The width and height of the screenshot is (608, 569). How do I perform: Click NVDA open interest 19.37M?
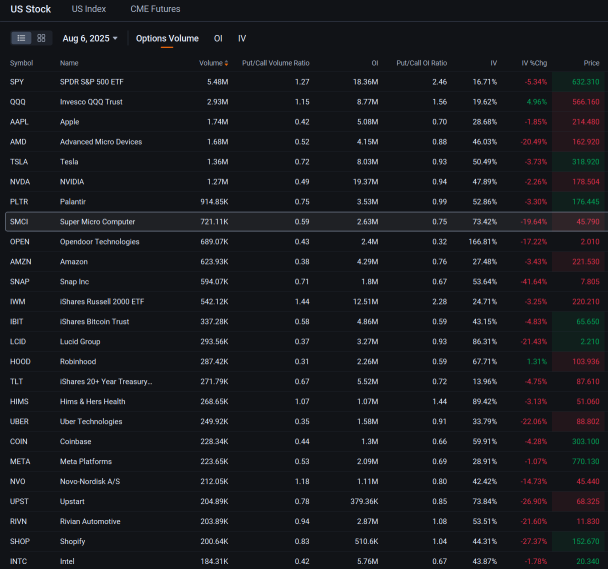(x=365, y=182)
